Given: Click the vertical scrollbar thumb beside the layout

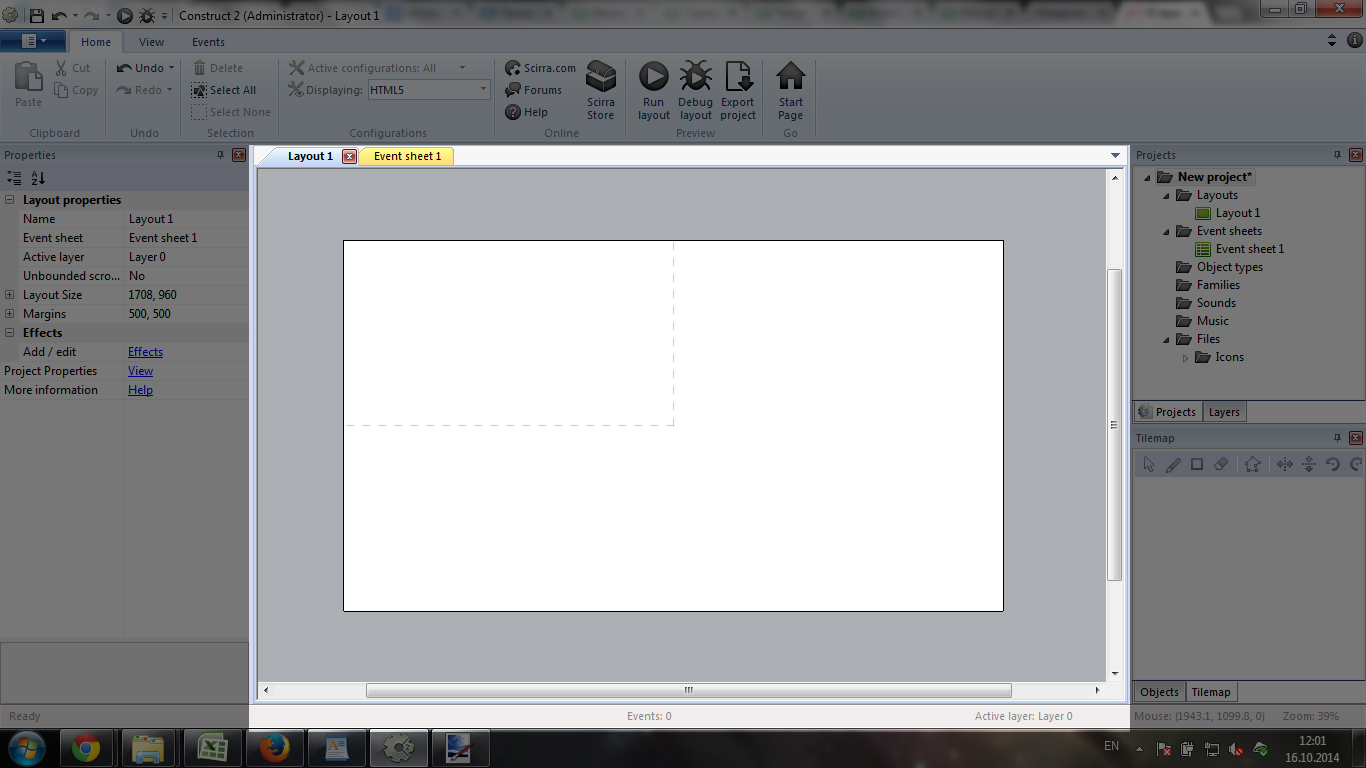Looking at the screenshot, I should (1114, 425).
